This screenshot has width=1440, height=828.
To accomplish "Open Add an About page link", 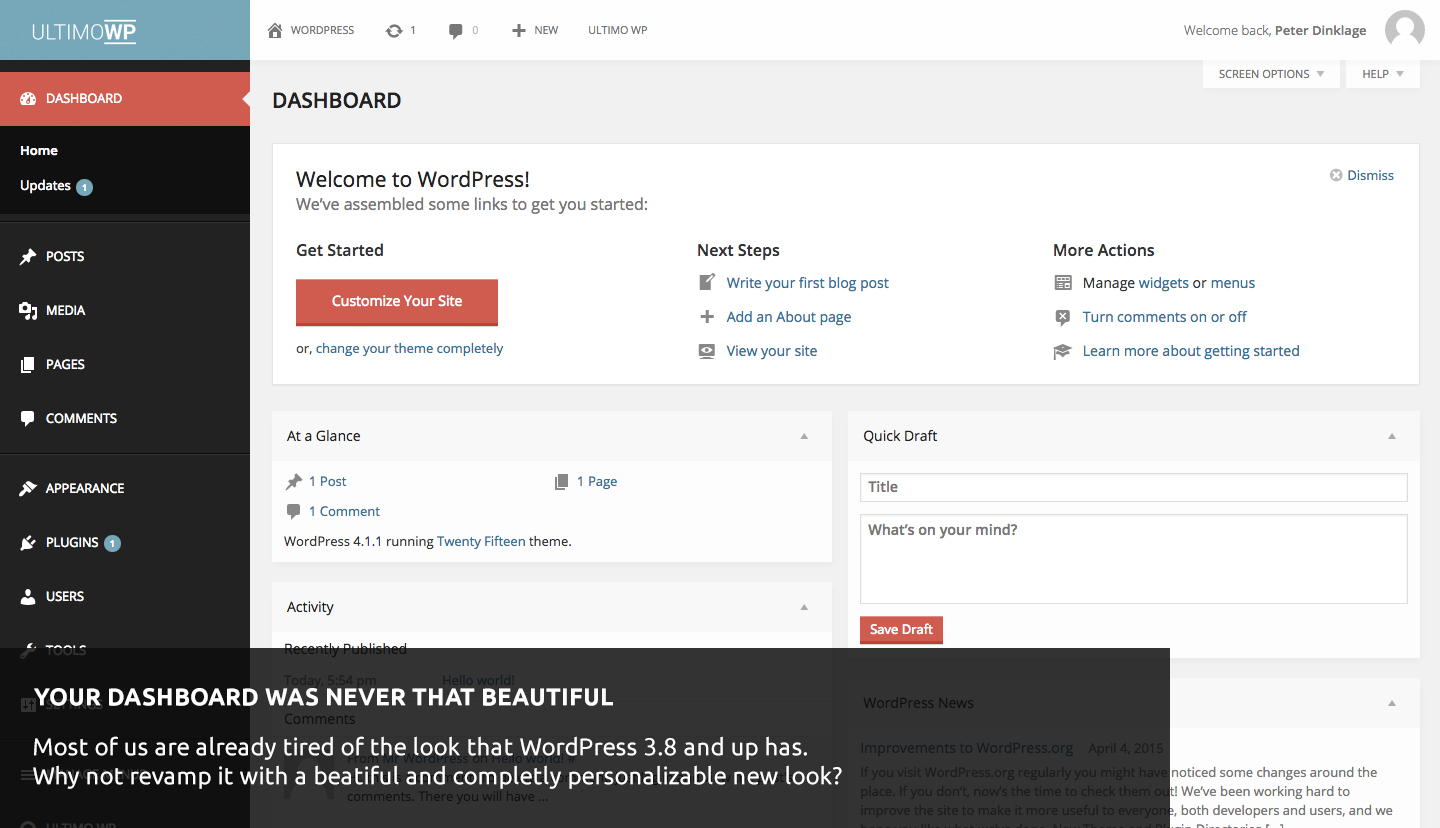I will click(x=789, y=317).
